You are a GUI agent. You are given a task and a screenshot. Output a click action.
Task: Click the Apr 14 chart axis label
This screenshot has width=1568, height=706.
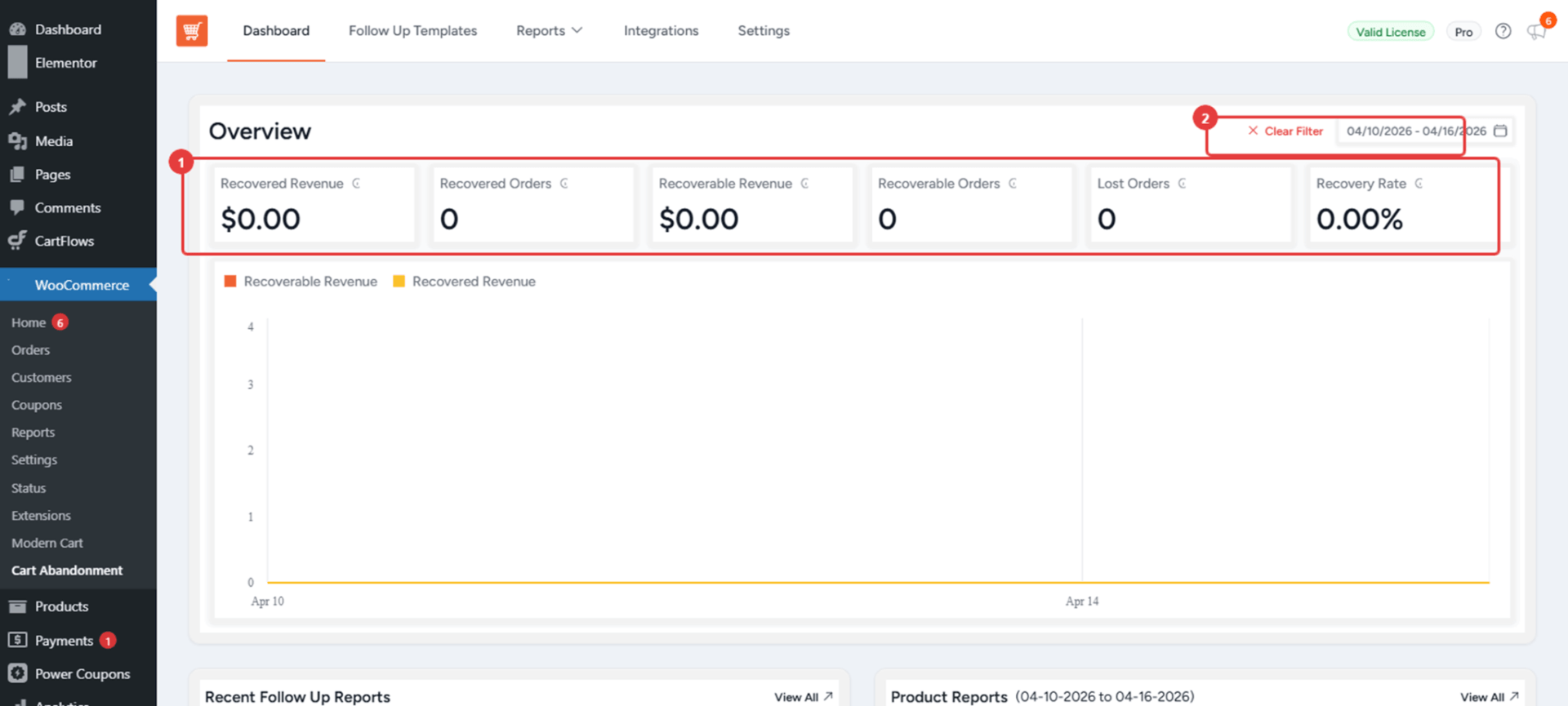click(1082, 602)
